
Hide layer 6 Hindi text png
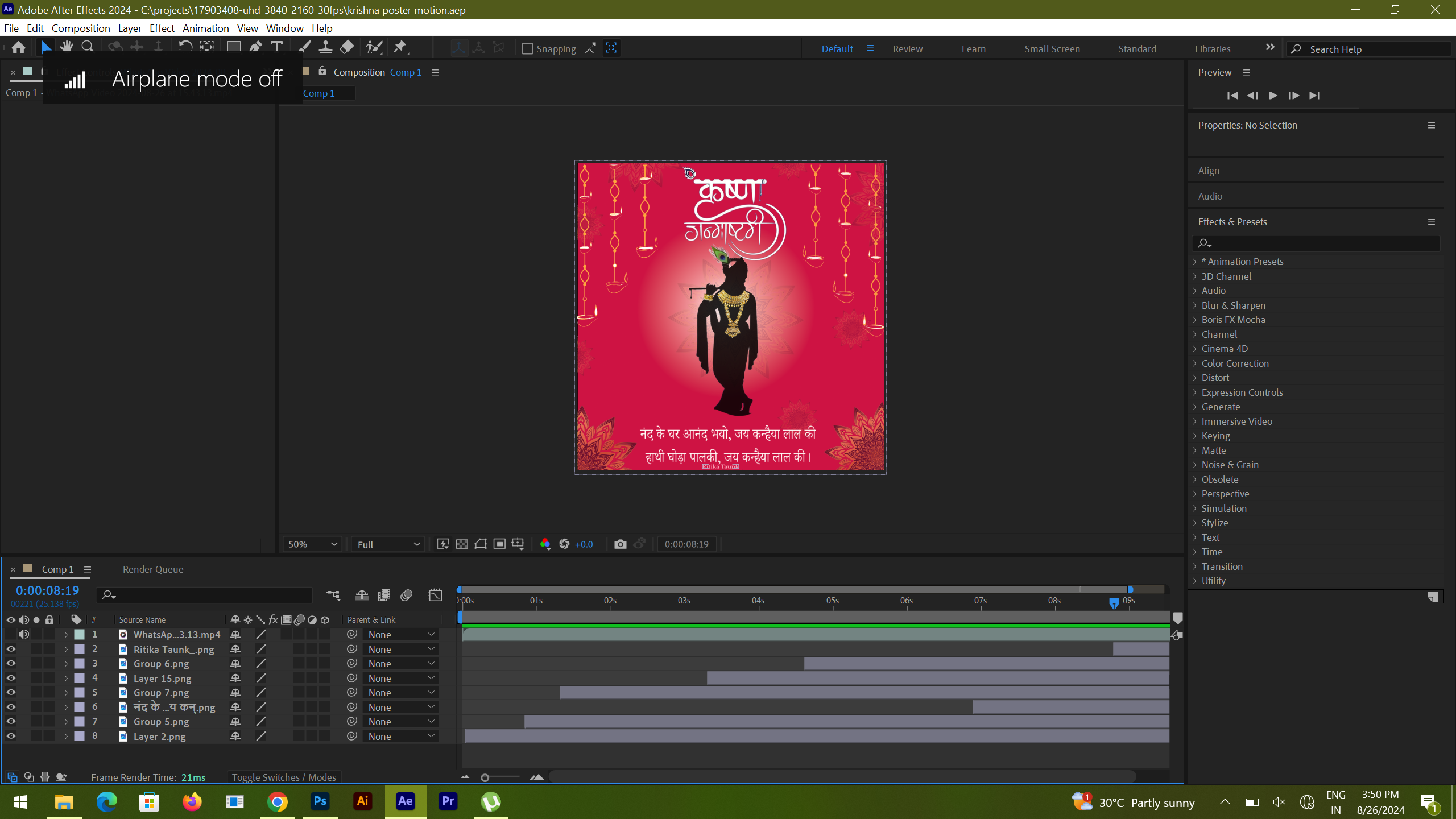pos(11,707)
